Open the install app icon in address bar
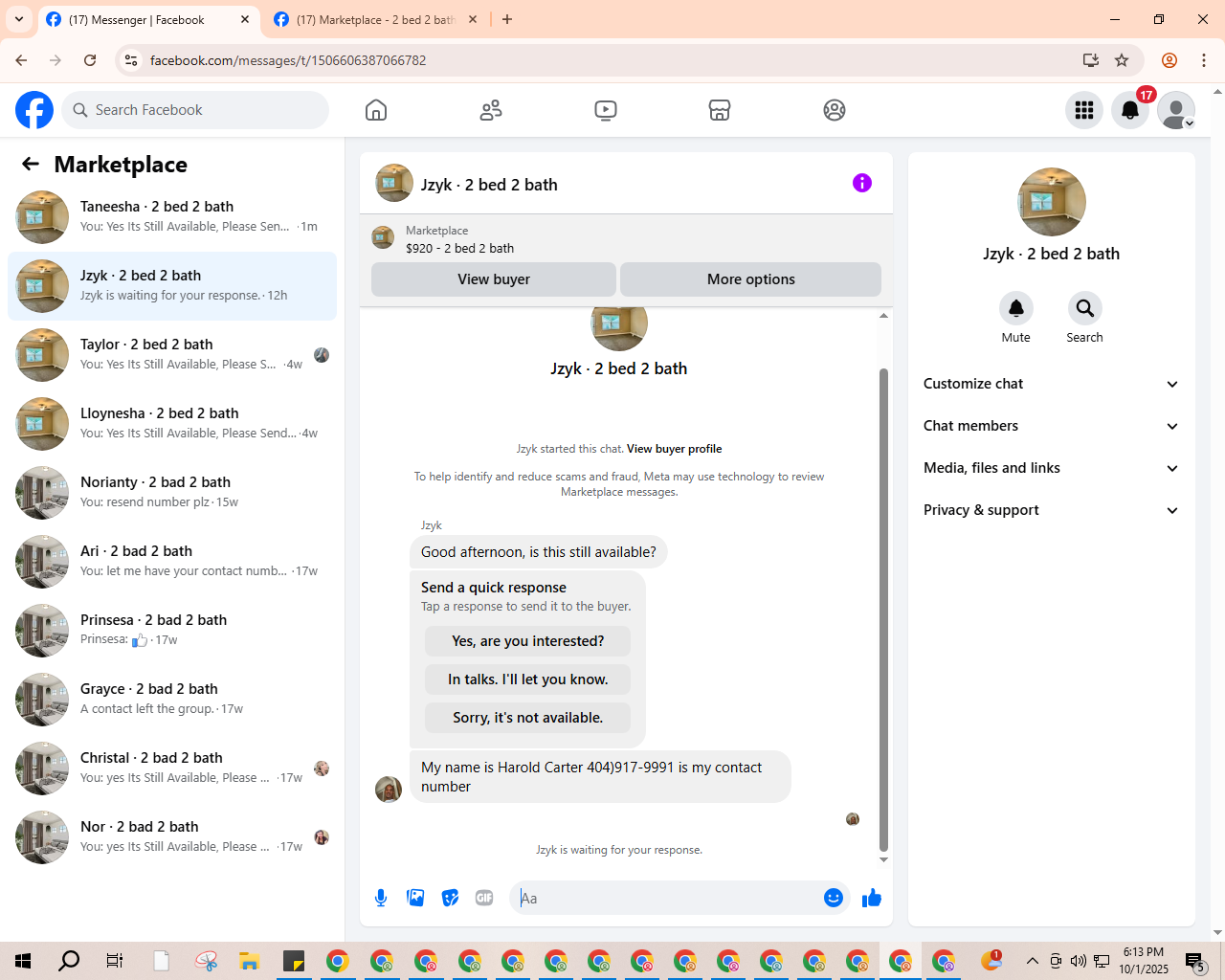 tap(1091, 60)
